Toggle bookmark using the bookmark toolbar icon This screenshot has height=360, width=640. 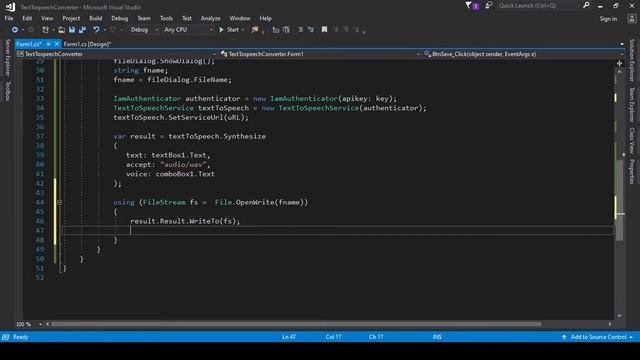[324, 29]
